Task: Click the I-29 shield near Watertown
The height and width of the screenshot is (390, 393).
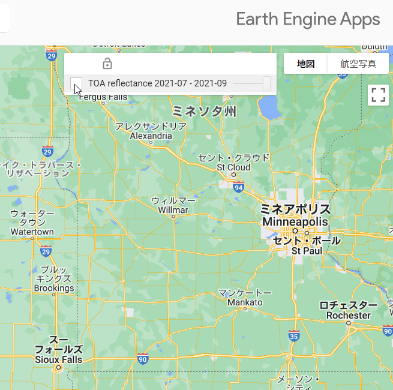Action: (46, 251)
